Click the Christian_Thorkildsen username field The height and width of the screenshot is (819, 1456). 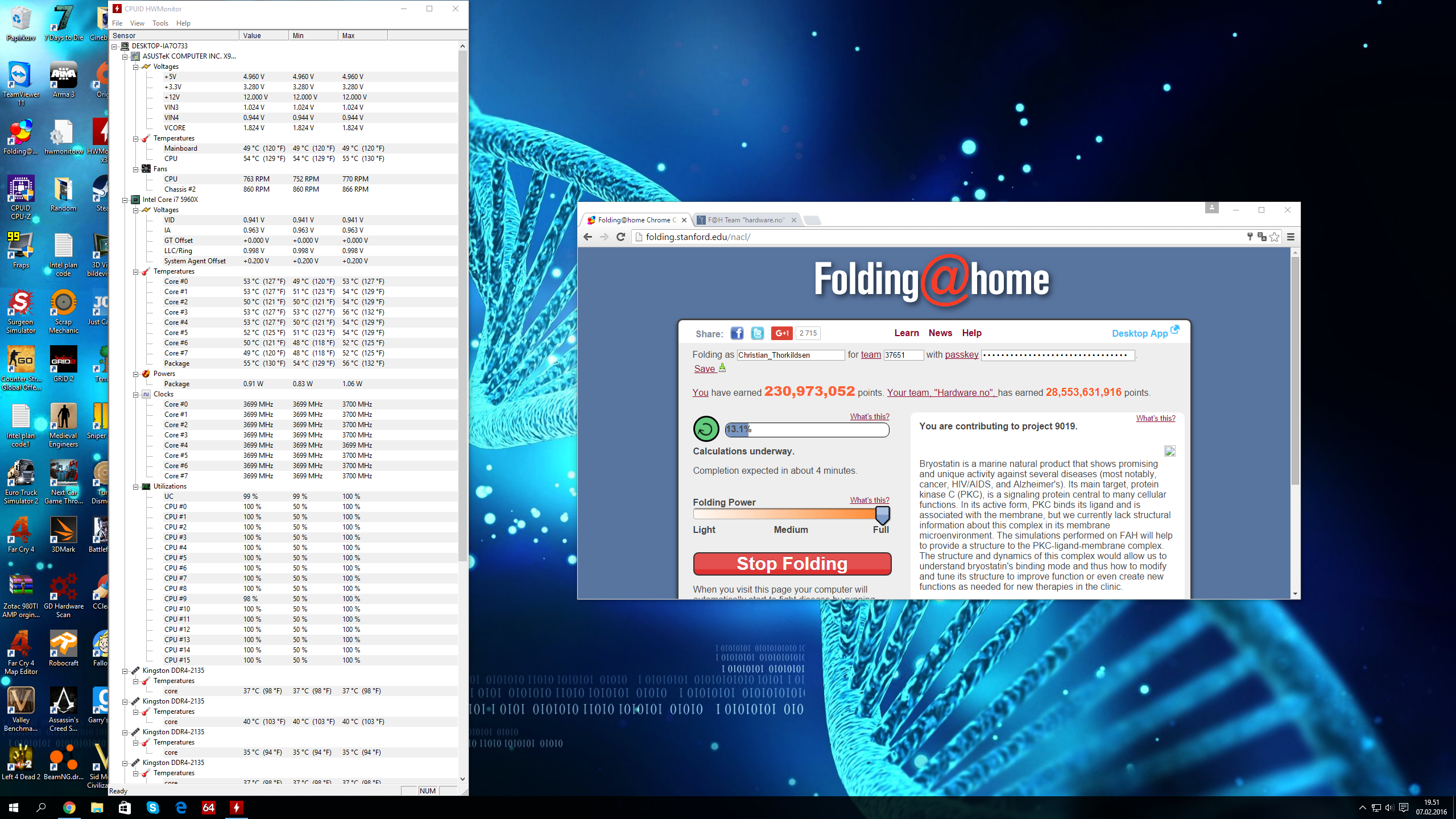click(x=791, y=355)
